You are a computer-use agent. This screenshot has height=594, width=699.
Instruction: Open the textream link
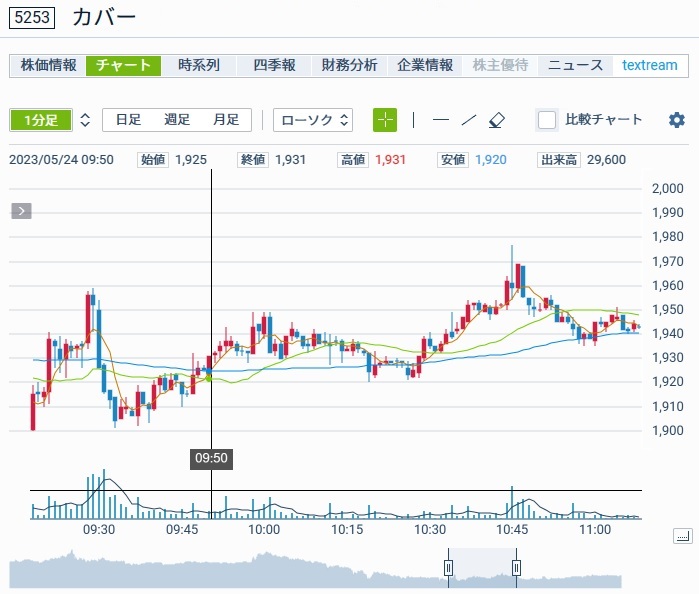(x=650, y=65)
